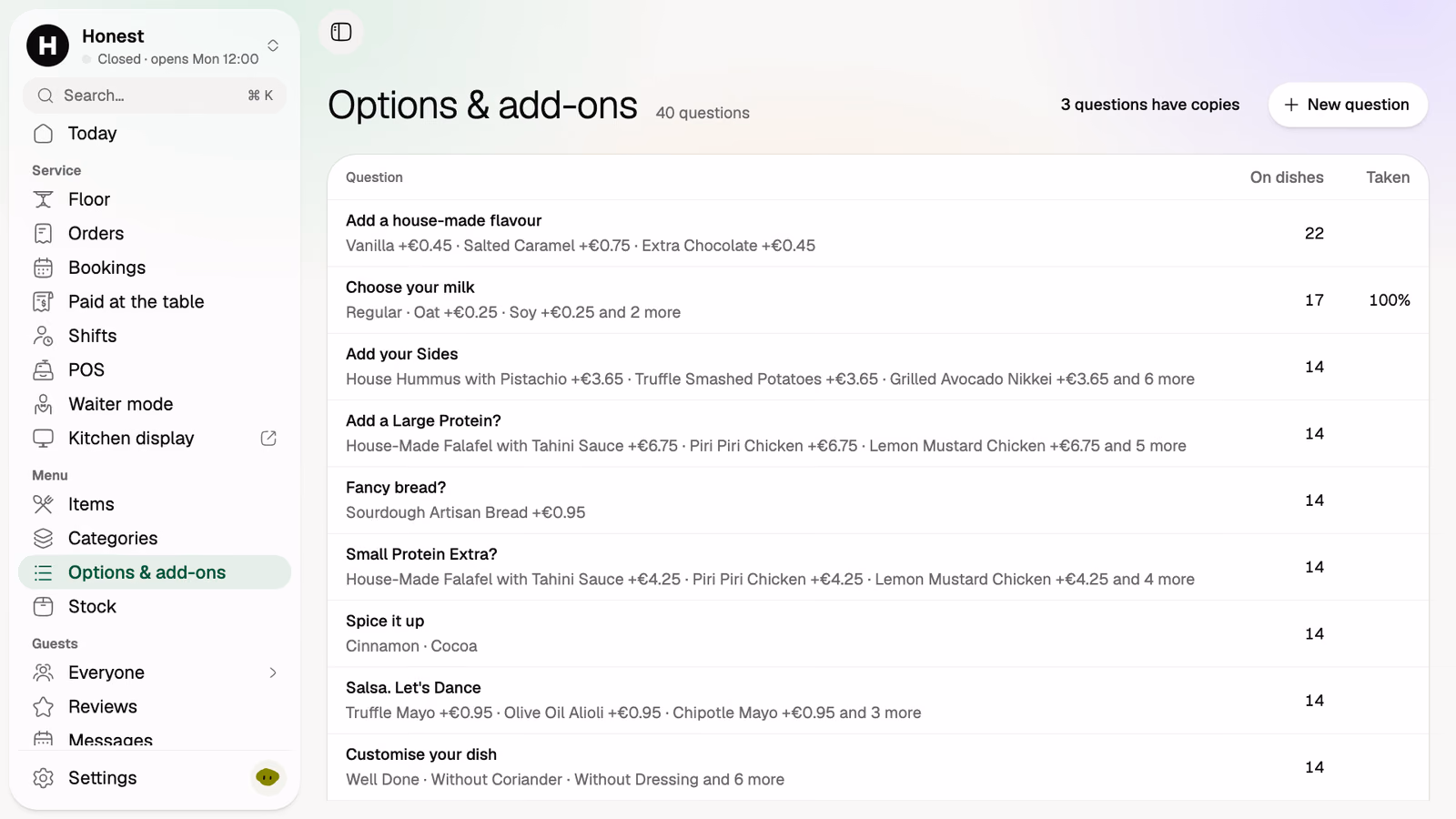
Task: Open 'Salsa. Let's Dance' question
Action: (x=878, y=701)
